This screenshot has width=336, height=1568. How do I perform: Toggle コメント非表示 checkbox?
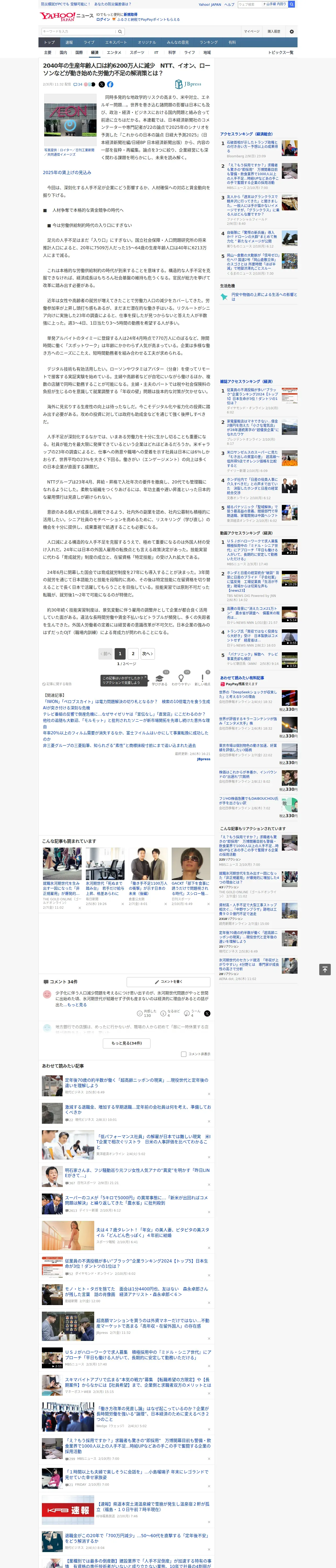(183, 1054)
